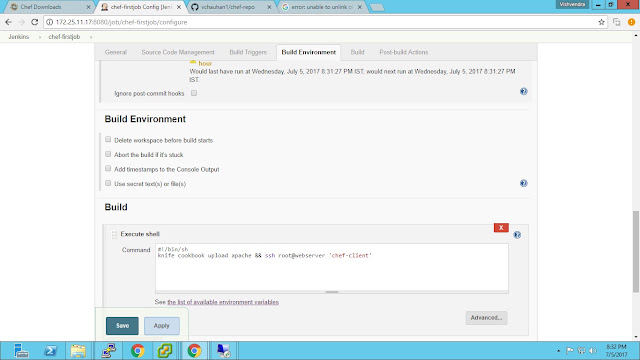The height and width of the screenshot is (360, 640).
Task: Switch to error unable to unlink tab
Action: click(321, 7)
